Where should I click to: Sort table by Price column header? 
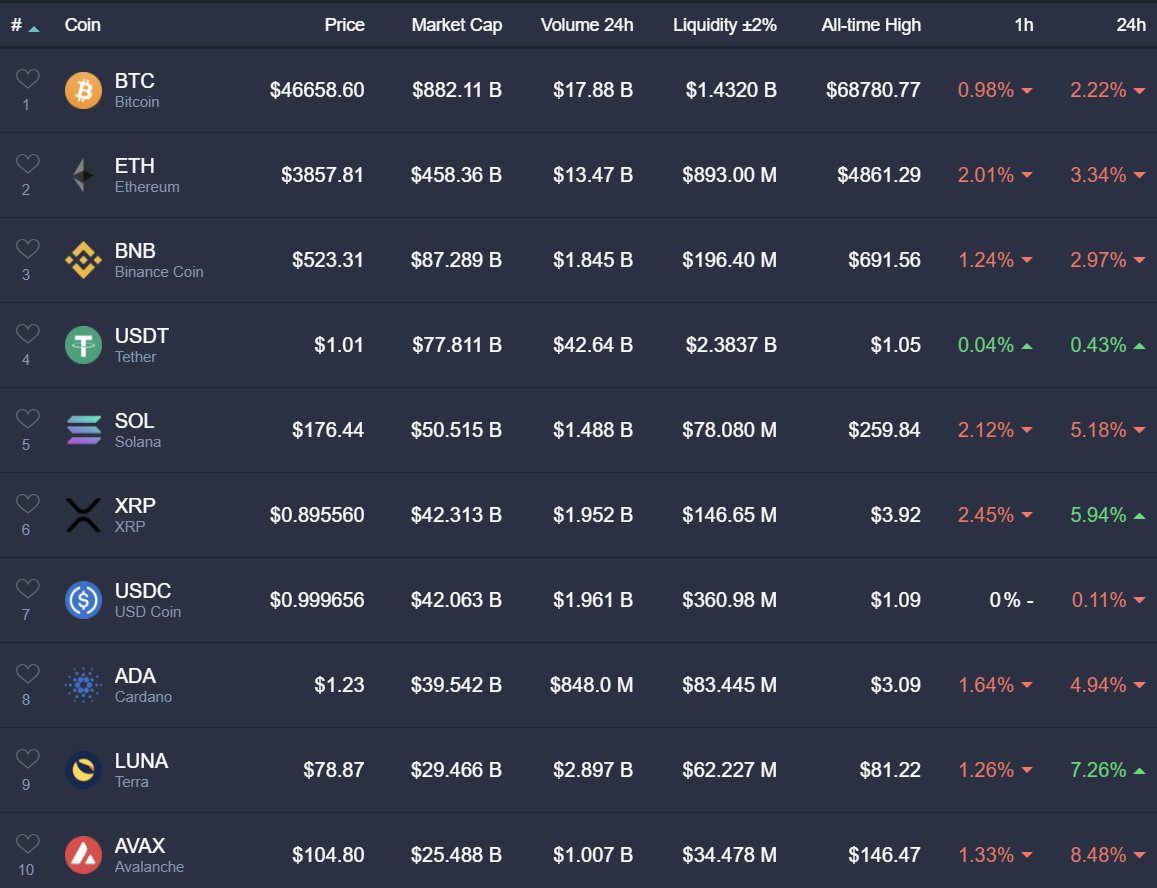click(x=345, y=25)
